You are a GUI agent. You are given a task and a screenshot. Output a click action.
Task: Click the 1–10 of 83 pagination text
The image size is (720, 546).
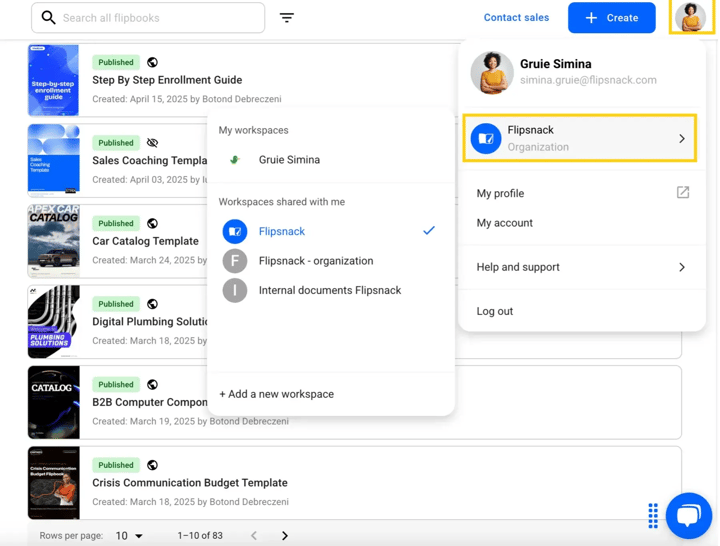pyautogui.click(x=200, y=535)
